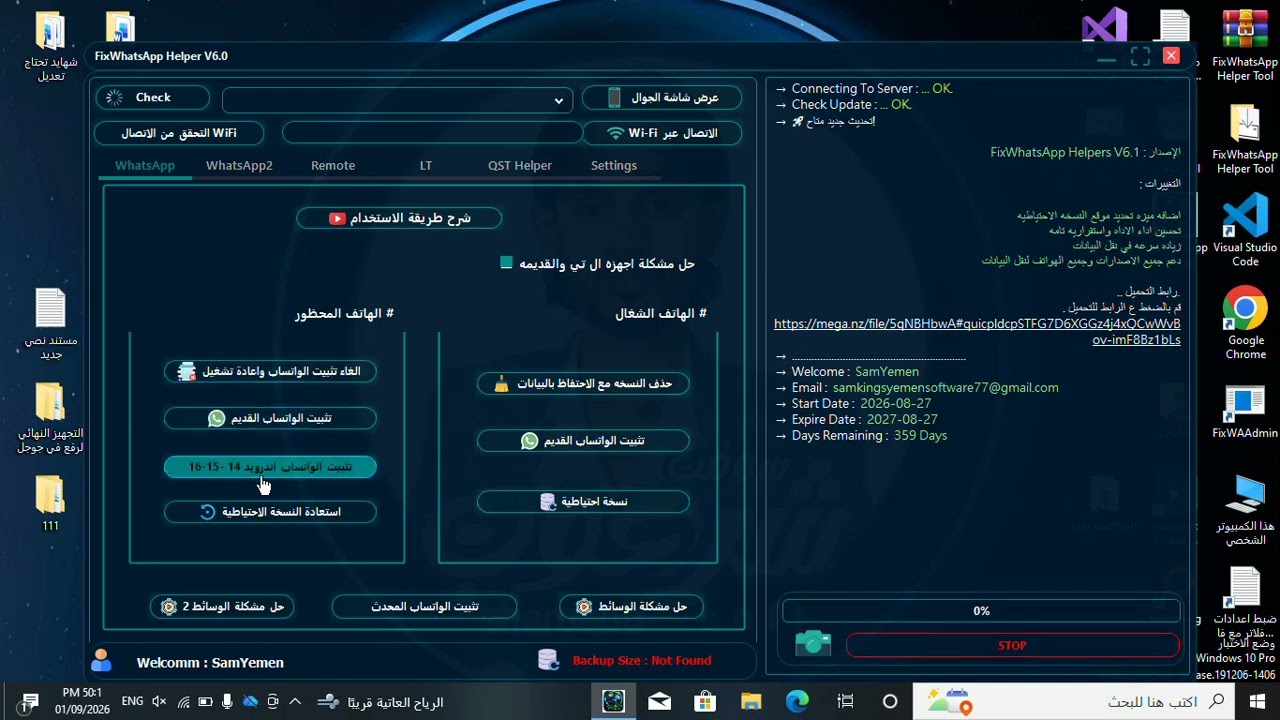Click the database icon beside Backup Size

[548, 660]
